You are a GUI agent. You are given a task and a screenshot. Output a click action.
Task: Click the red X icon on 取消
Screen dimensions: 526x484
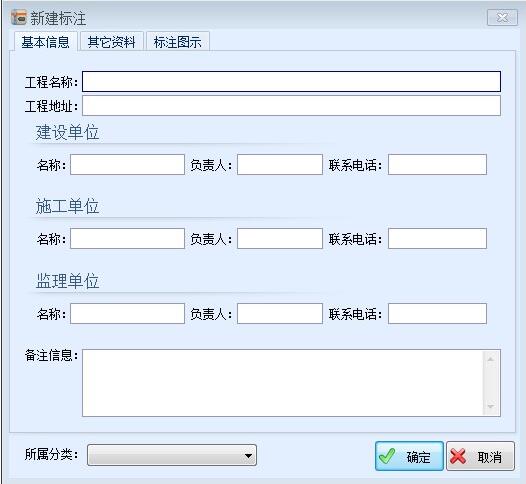[458, 456]
